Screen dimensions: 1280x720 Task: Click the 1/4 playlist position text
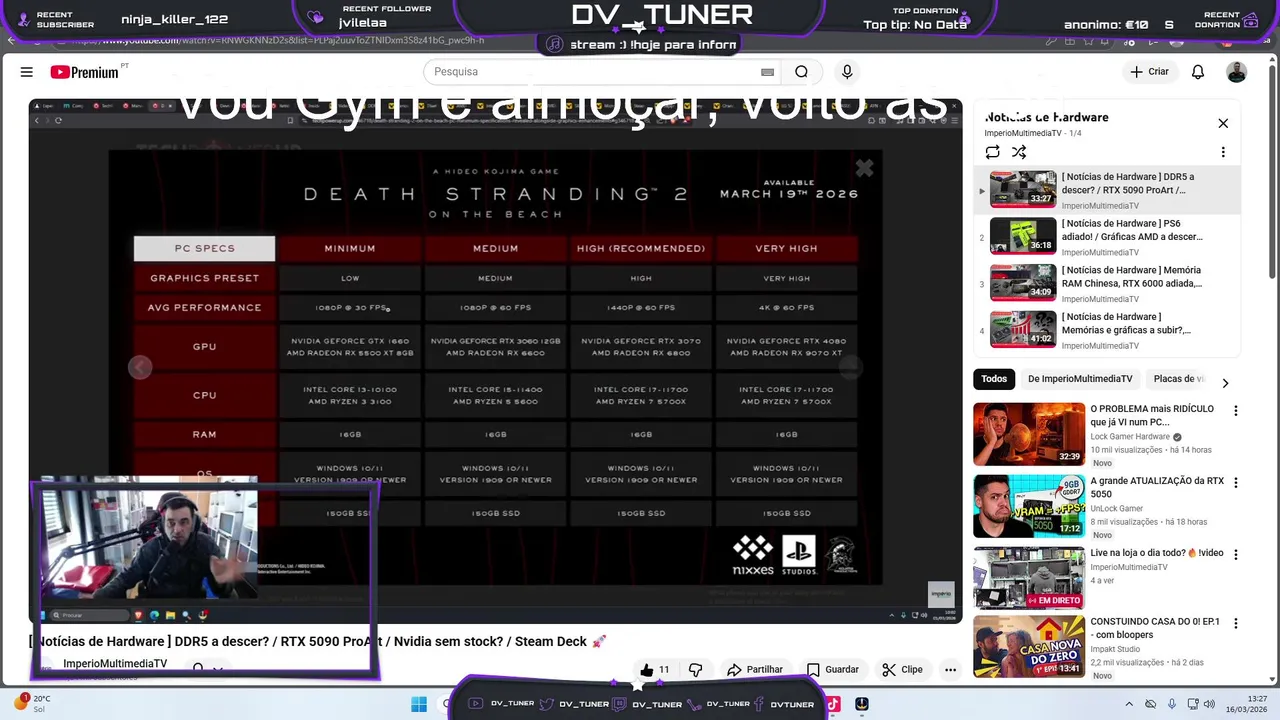pos(1075,133)
